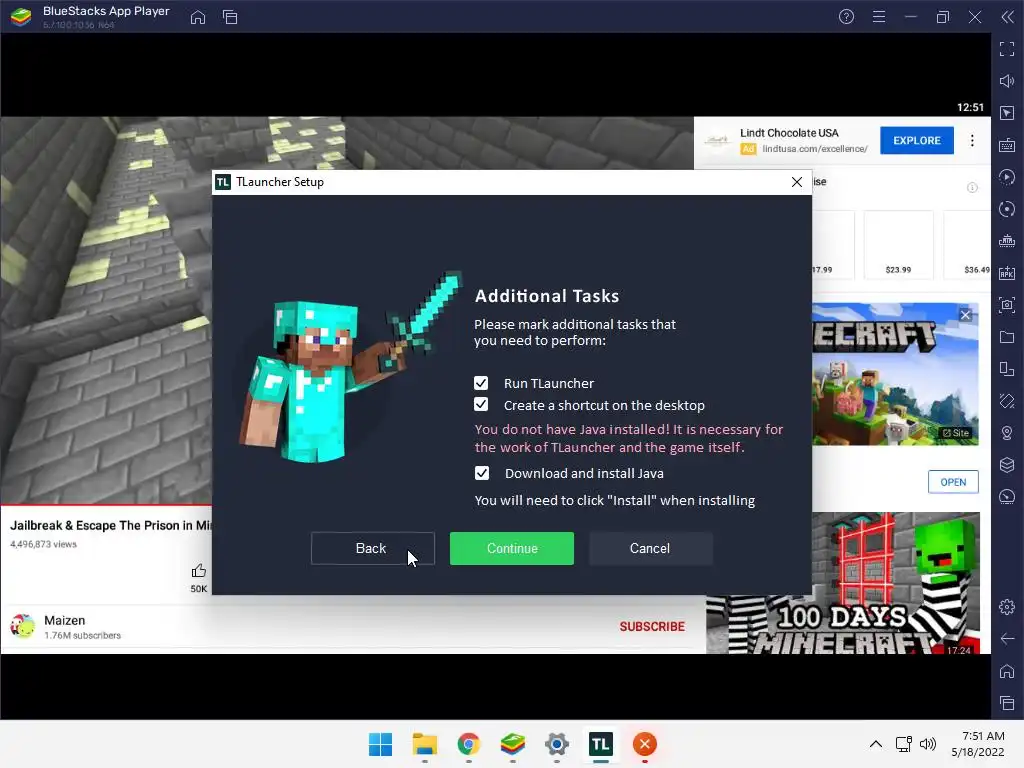Toggle BlueStacks fullscreen mode icon
Screen dimensions: 1024x768
tap(1006, 49)
